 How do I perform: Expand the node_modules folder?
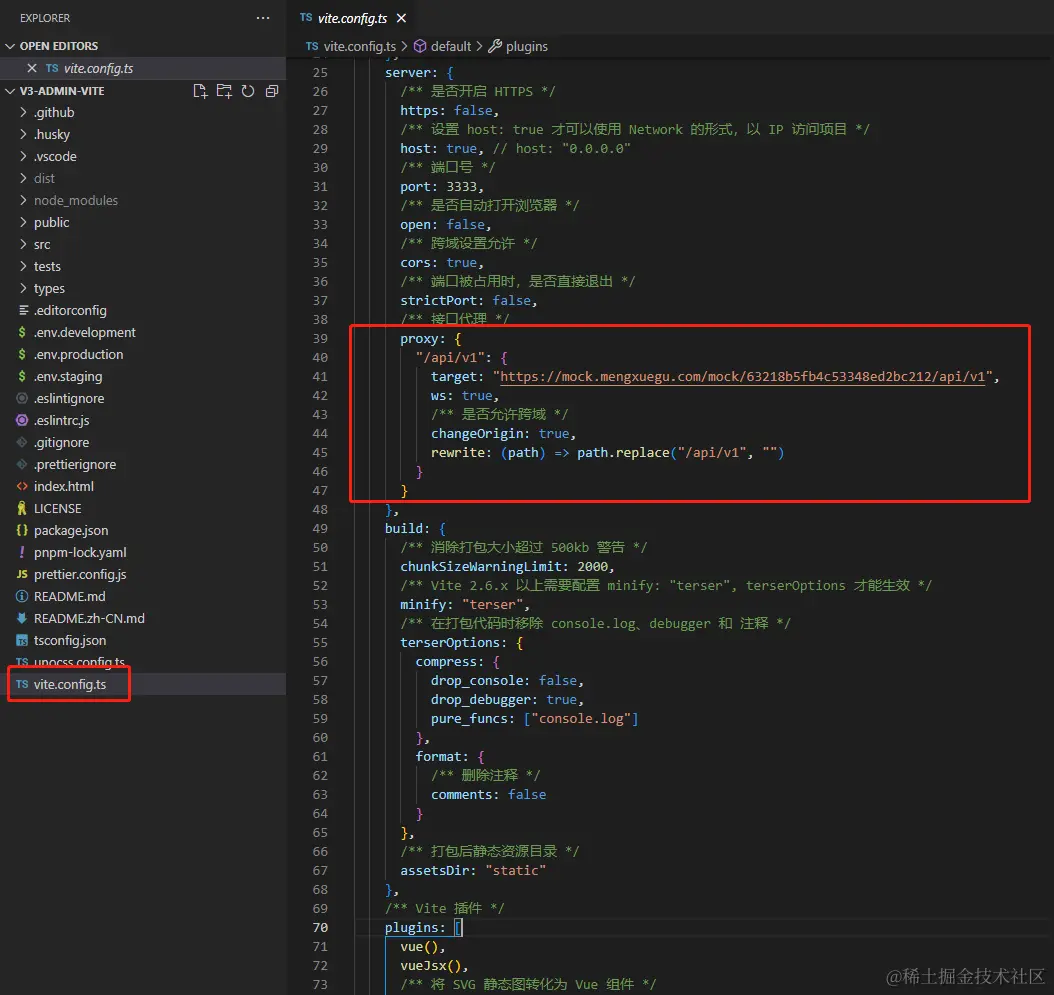click(x=75, y=200)
